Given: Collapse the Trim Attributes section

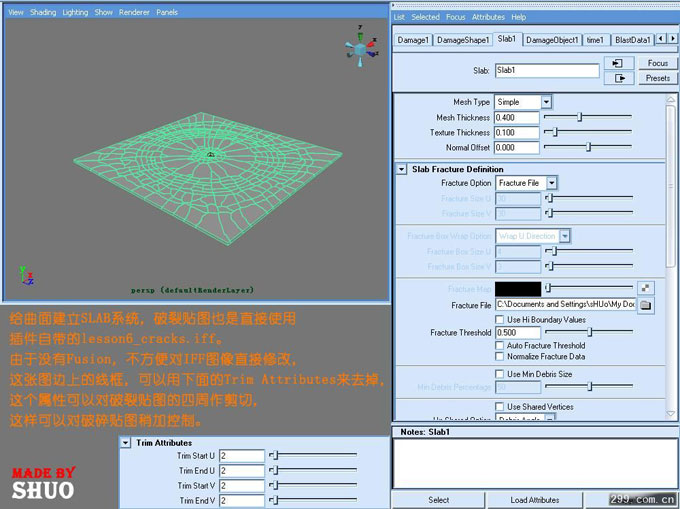Looking at the screenshot, I should 125,442.
